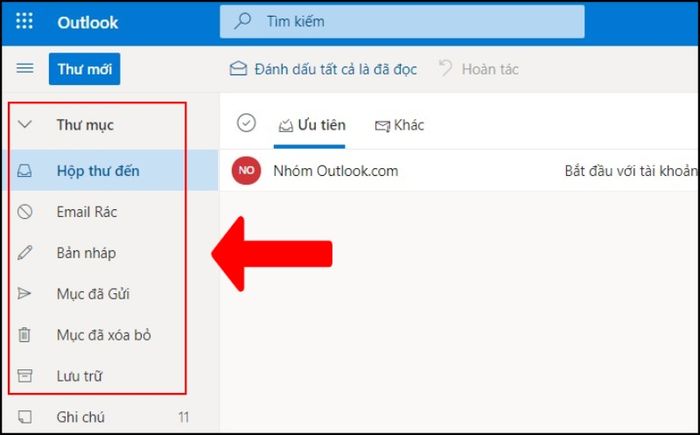Click the Email Rác blocked-circle icon
The width and height of the screenshot is (700, 435).
click(25, 211)
